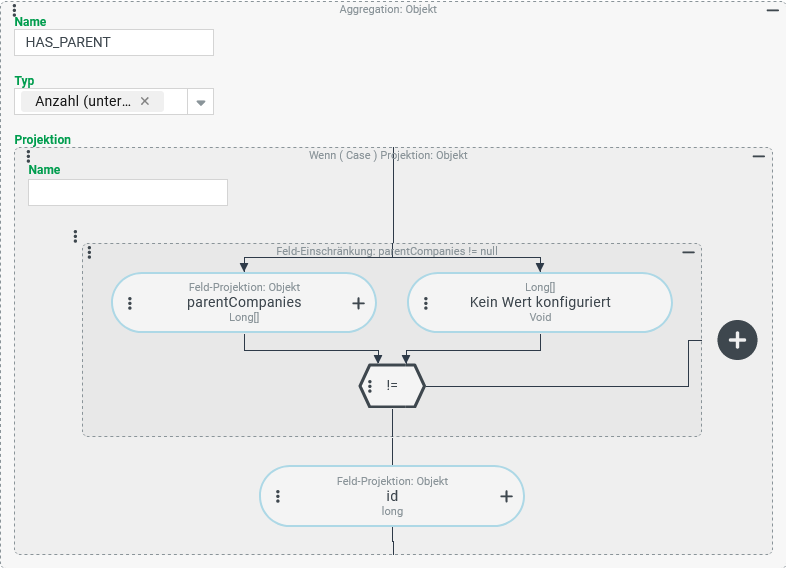Click the dark round add button
Image resolution: width=786 pixels, height=568 pixels.
pos(737,340)
